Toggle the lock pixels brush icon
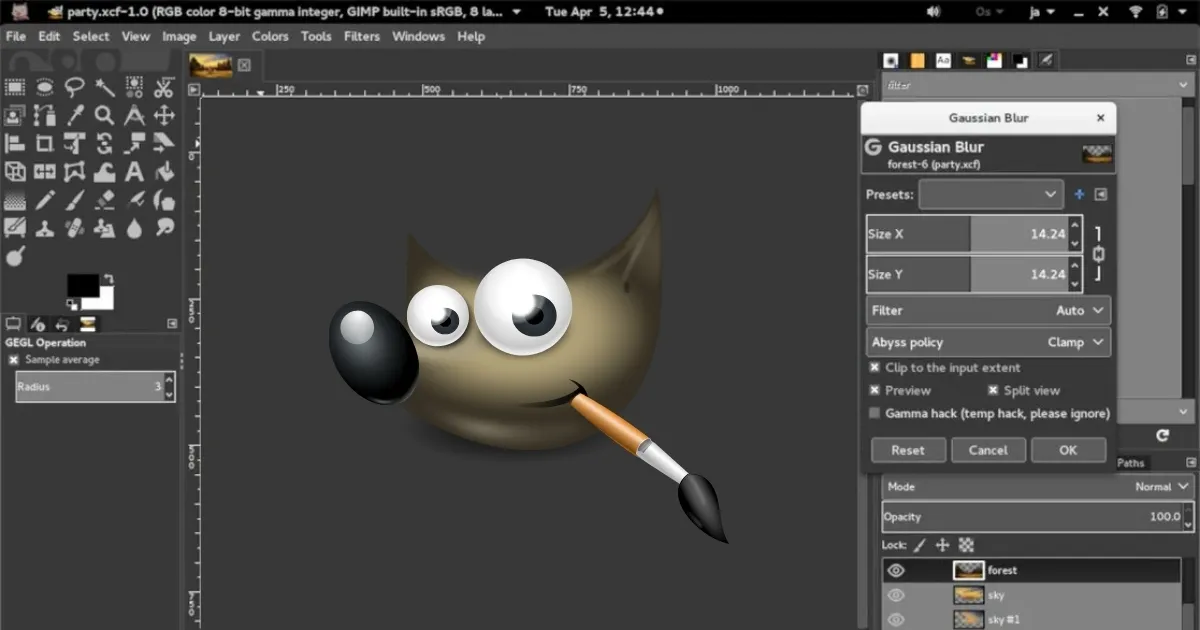 (x=920, y=545)
